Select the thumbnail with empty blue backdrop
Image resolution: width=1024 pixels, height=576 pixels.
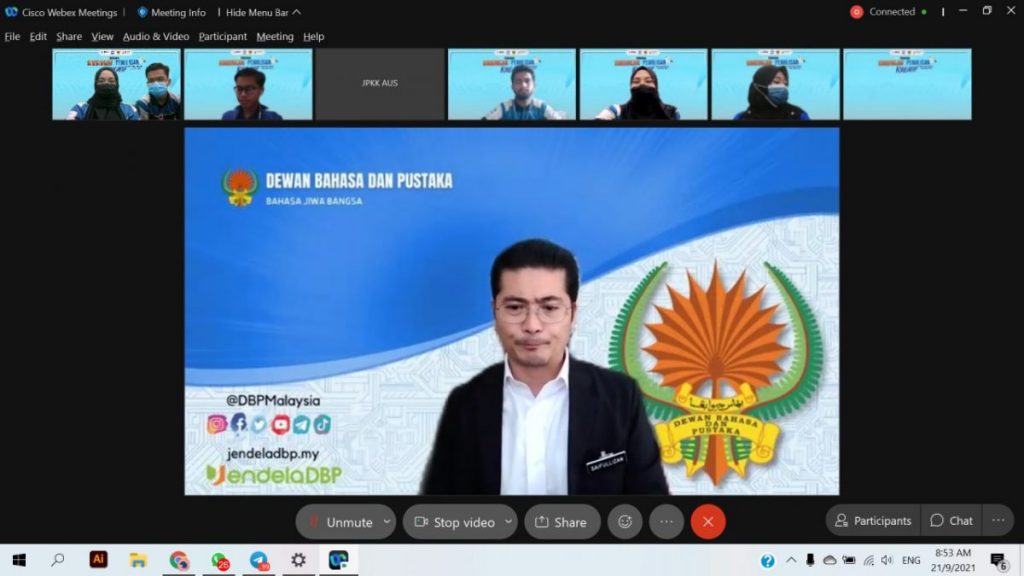pos(907,84)
